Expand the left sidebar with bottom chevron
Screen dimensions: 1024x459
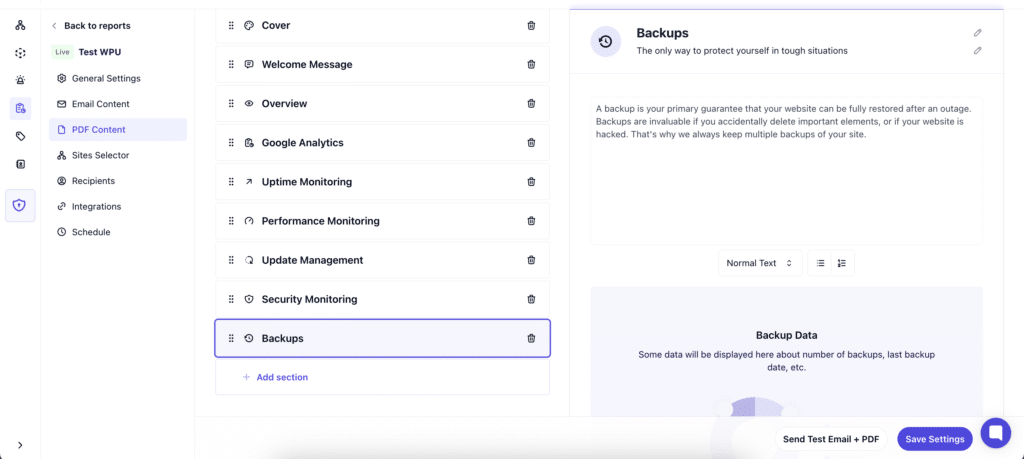click(x=20, y=445)
